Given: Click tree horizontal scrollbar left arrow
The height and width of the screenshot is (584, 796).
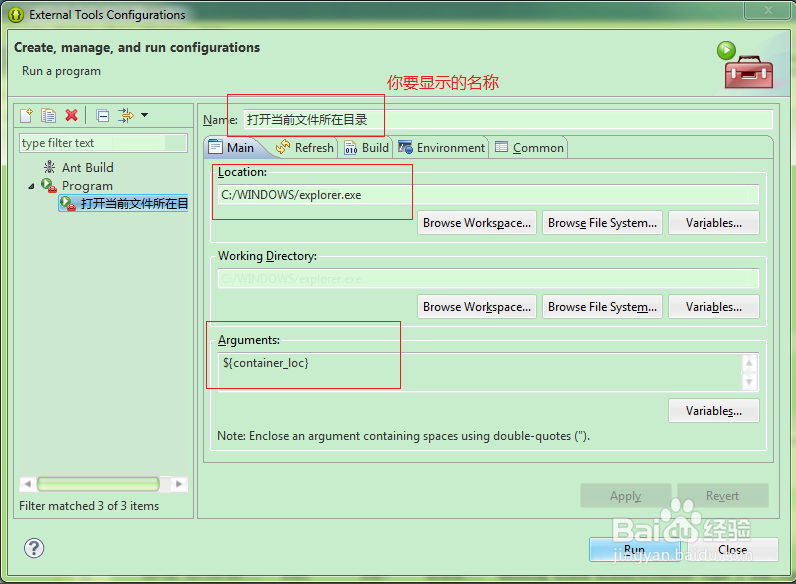Looking at the screenshot, I should [27, 484].
